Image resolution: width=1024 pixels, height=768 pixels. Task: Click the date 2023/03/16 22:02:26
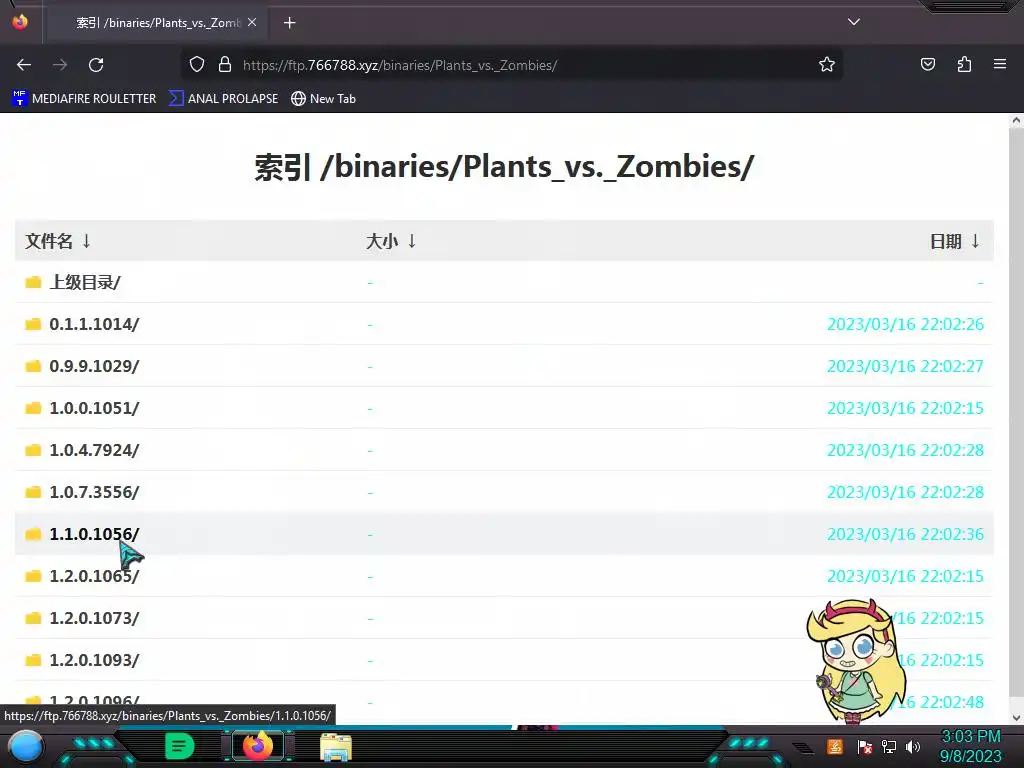click(x=905, y=324)
